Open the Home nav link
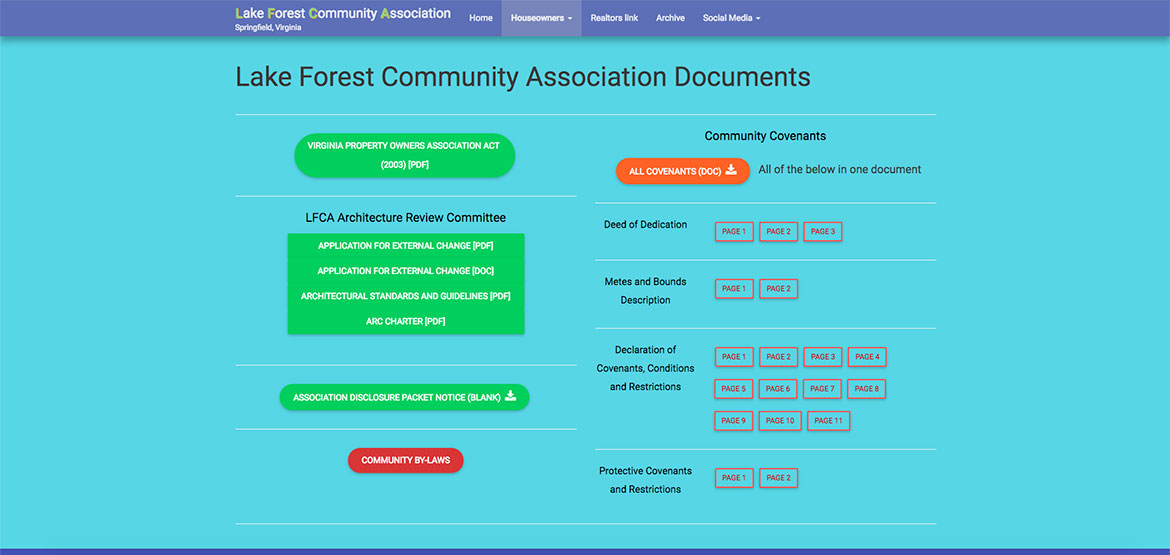Screen dimensions: 1170x555 481,18
